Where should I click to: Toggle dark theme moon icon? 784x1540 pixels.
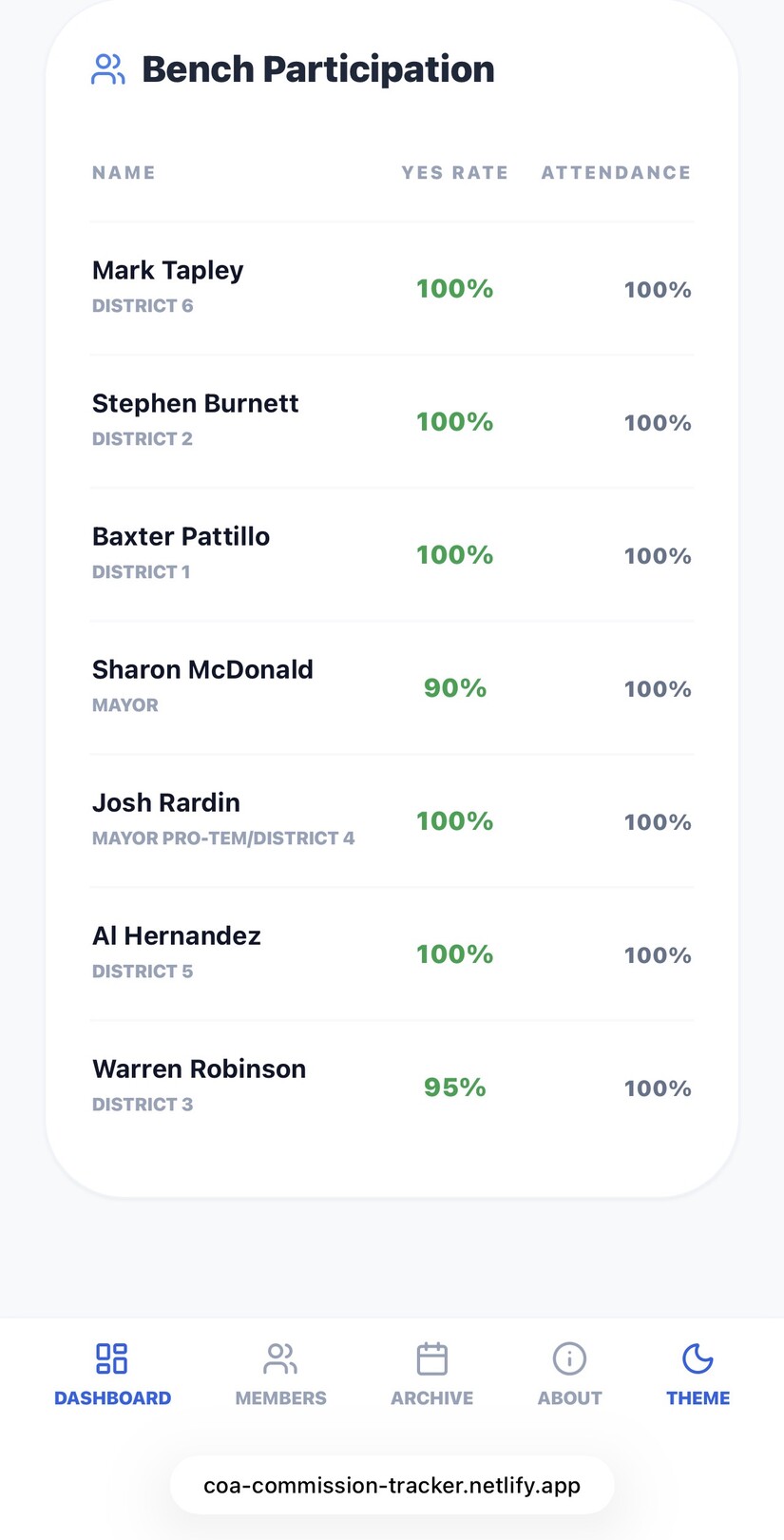coord(698,1358)
